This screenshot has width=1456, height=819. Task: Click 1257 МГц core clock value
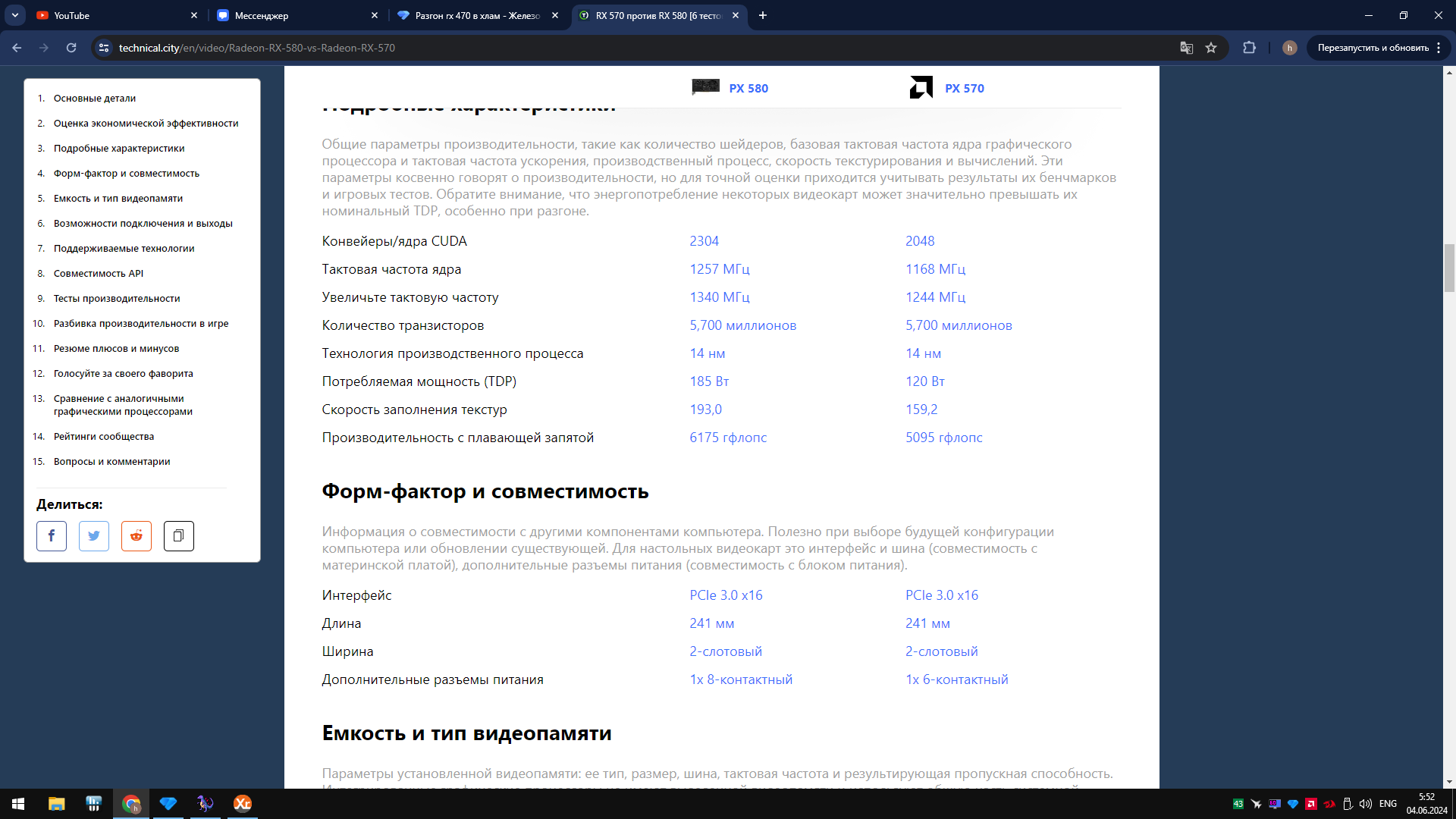(720, 269)
